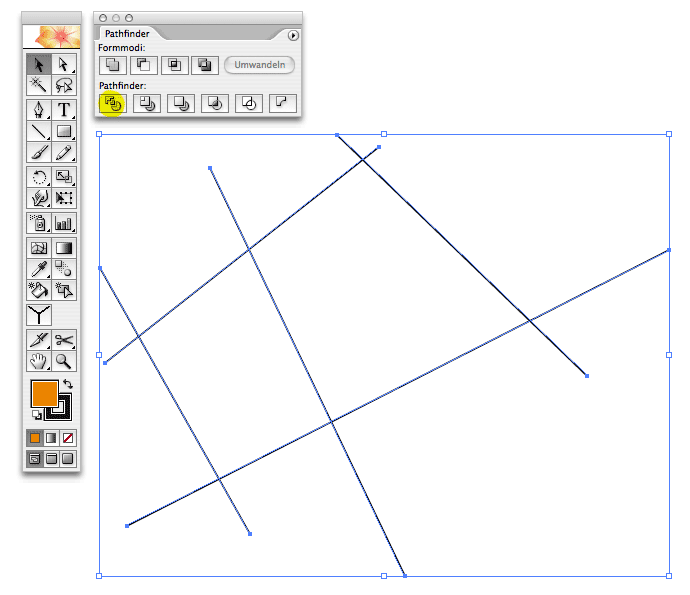The height and width of the screenshot is (595, 690).
Task: Apply the Trim pathfinder
Action: coord(147,104)
